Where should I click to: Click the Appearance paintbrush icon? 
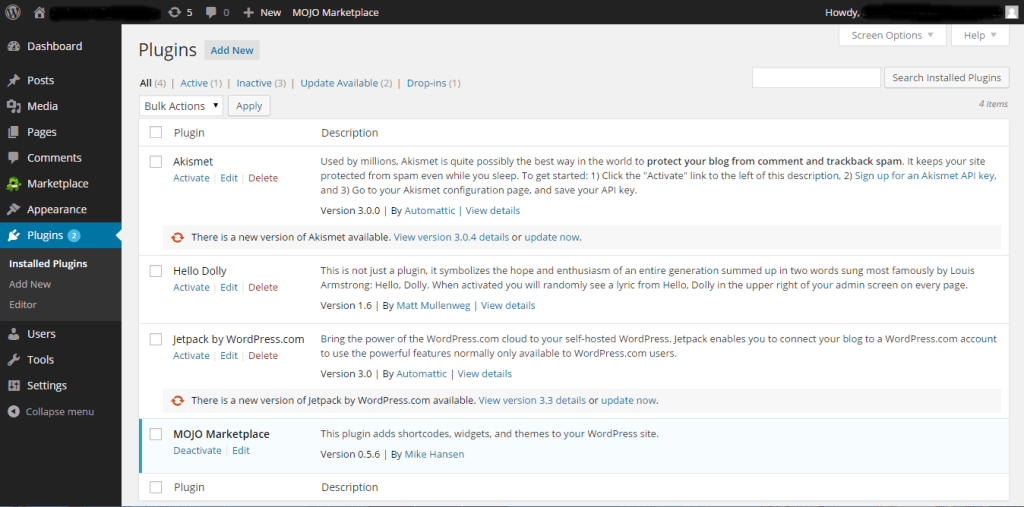(13, 210)
